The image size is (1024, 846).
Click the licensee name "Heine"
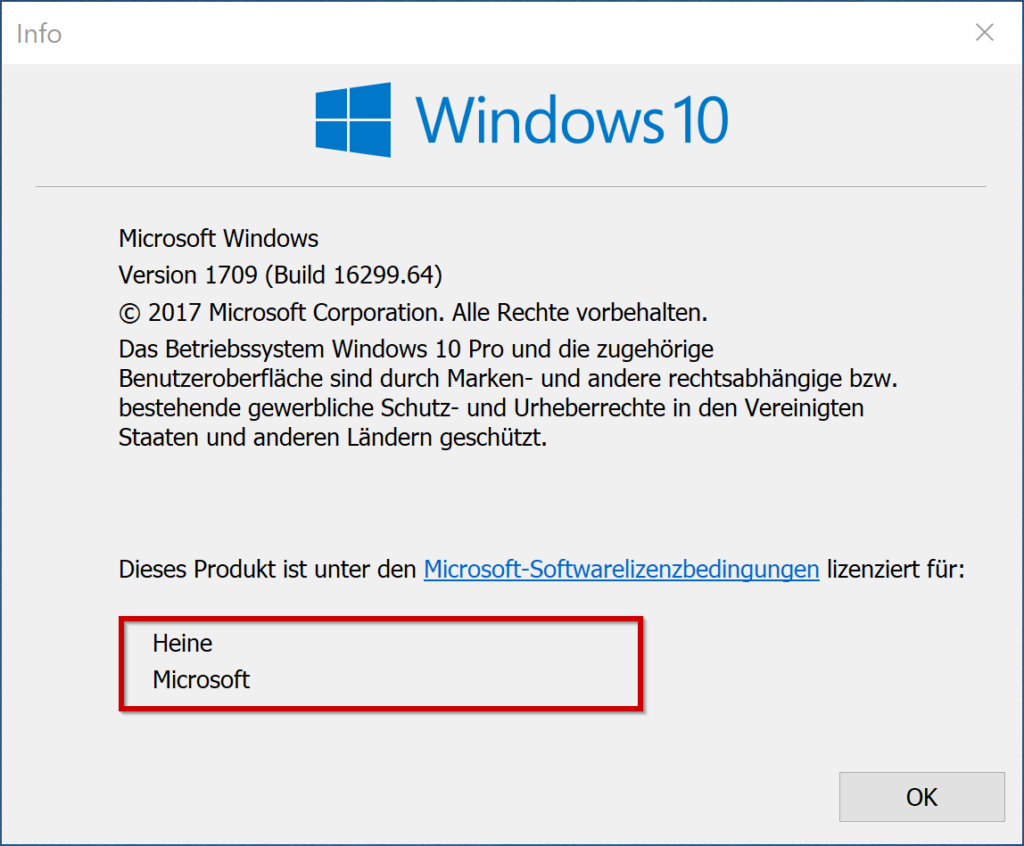[182, 643]
